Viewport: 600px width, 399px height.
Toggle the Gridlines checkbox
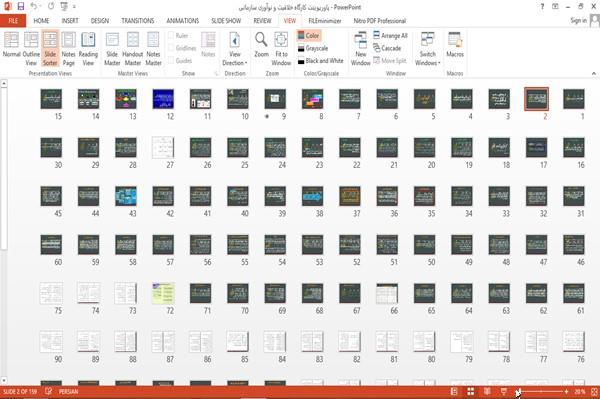171,48
